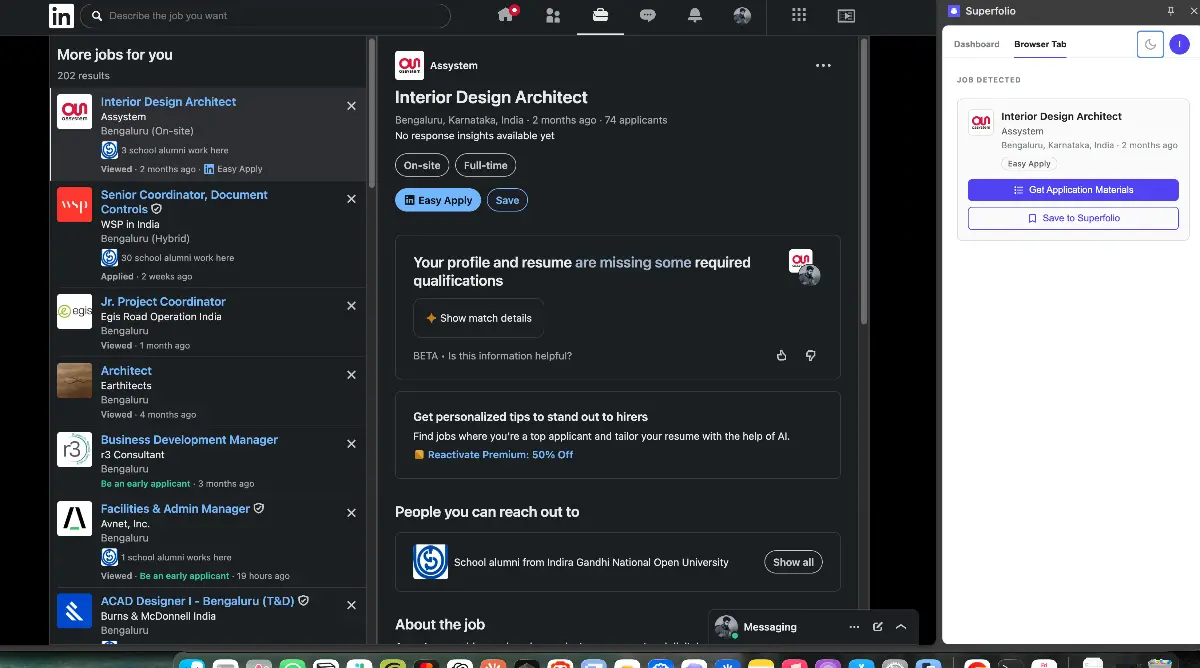Open the Superfolio user avatar

pyautogui.click(x=1180, y=44)
